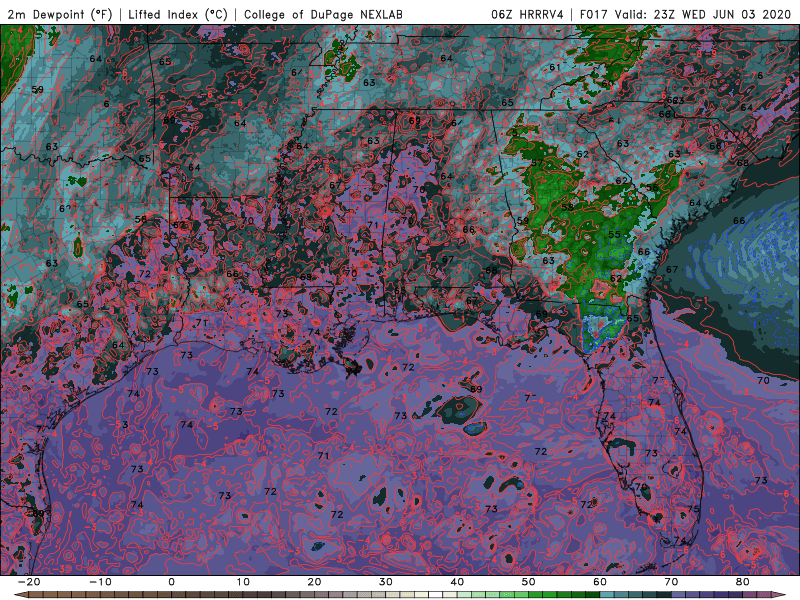Click "College of DuPage NEXLAB" header text

tap(323, 14)
